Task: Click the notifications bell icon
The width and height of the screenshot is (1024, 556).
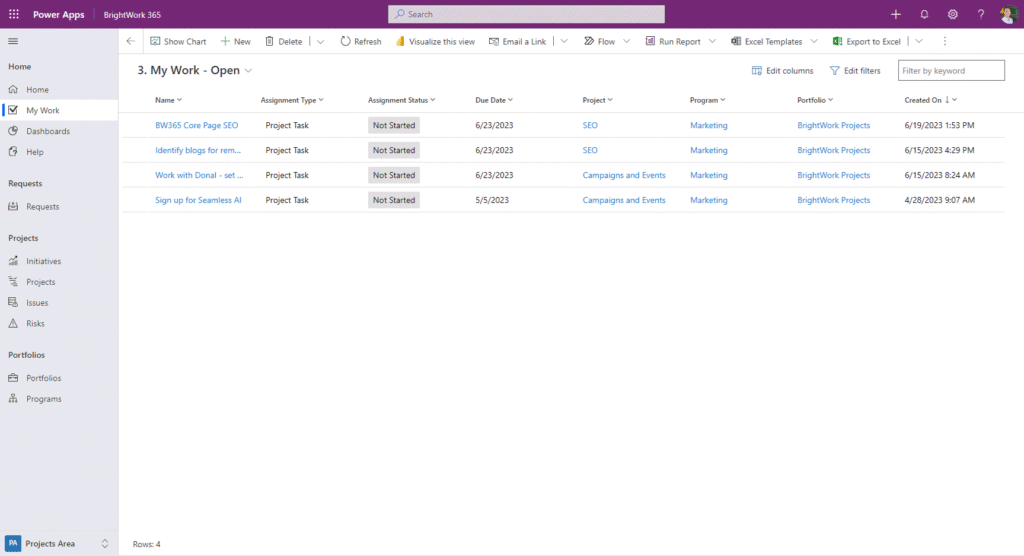Action: click(x=924, y=14)
